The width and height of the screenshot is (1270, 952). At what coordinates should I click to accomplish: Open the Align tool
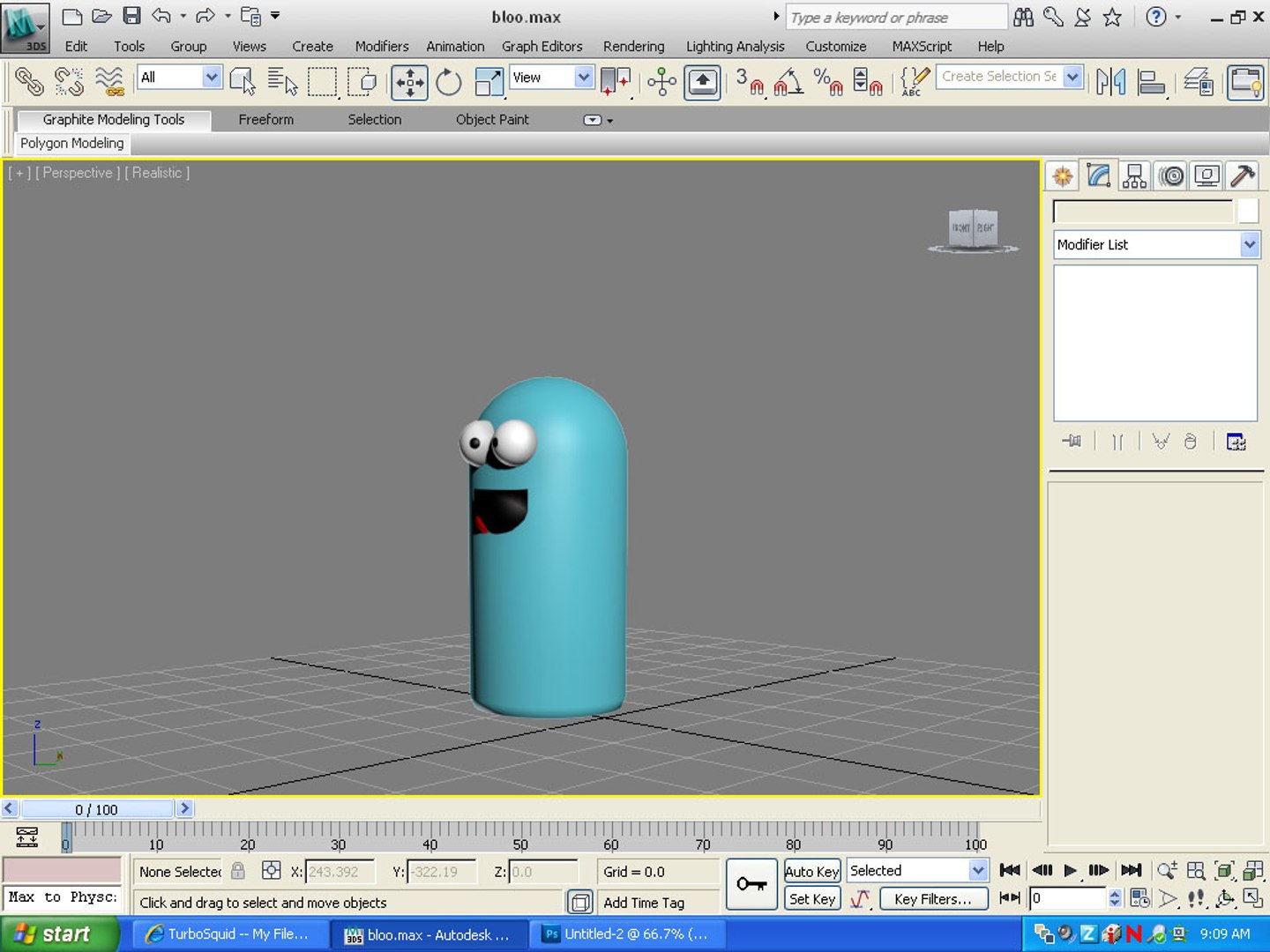pos(1152,82)
